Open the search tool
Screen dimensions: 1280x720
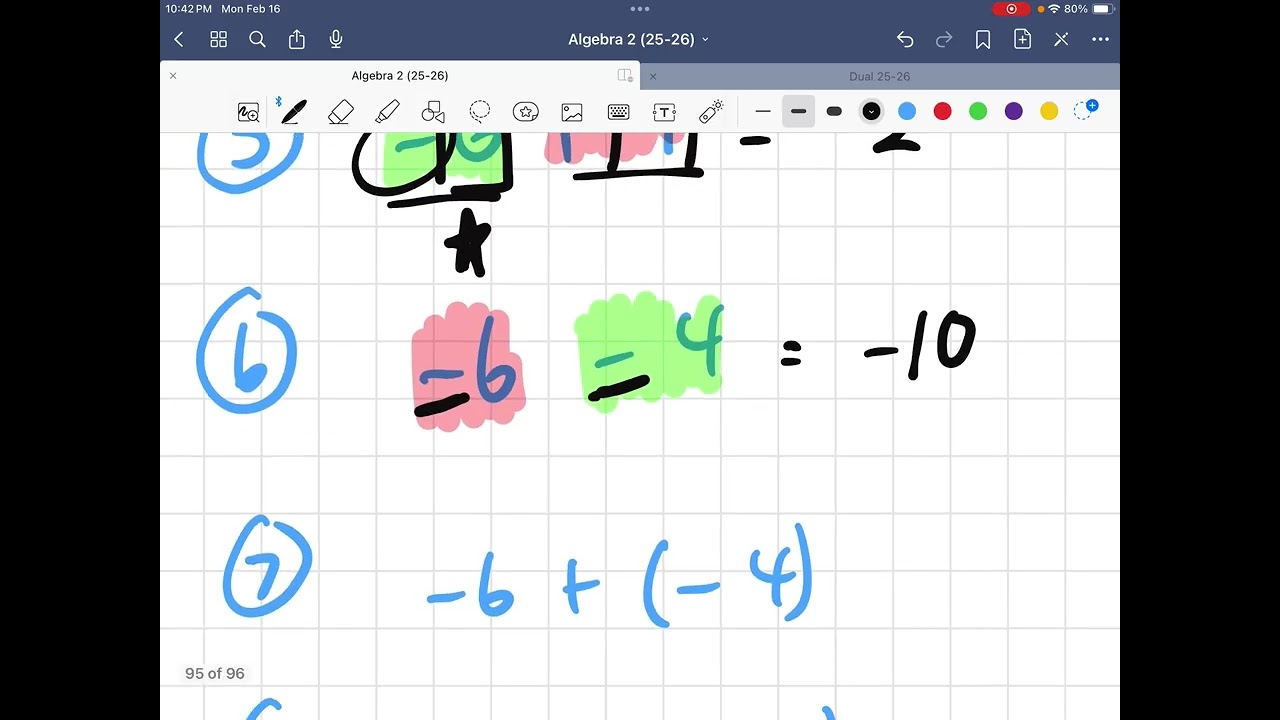pos(257,40)
